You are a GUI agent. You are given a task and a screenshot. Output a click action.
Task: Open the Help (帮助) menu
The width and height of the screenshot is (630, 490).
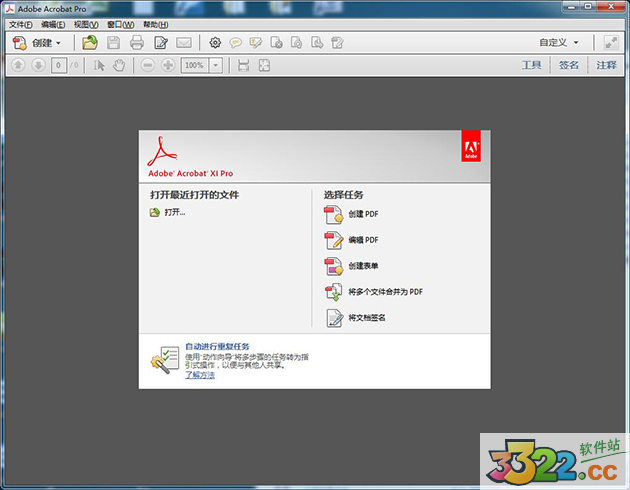[155, 25]
